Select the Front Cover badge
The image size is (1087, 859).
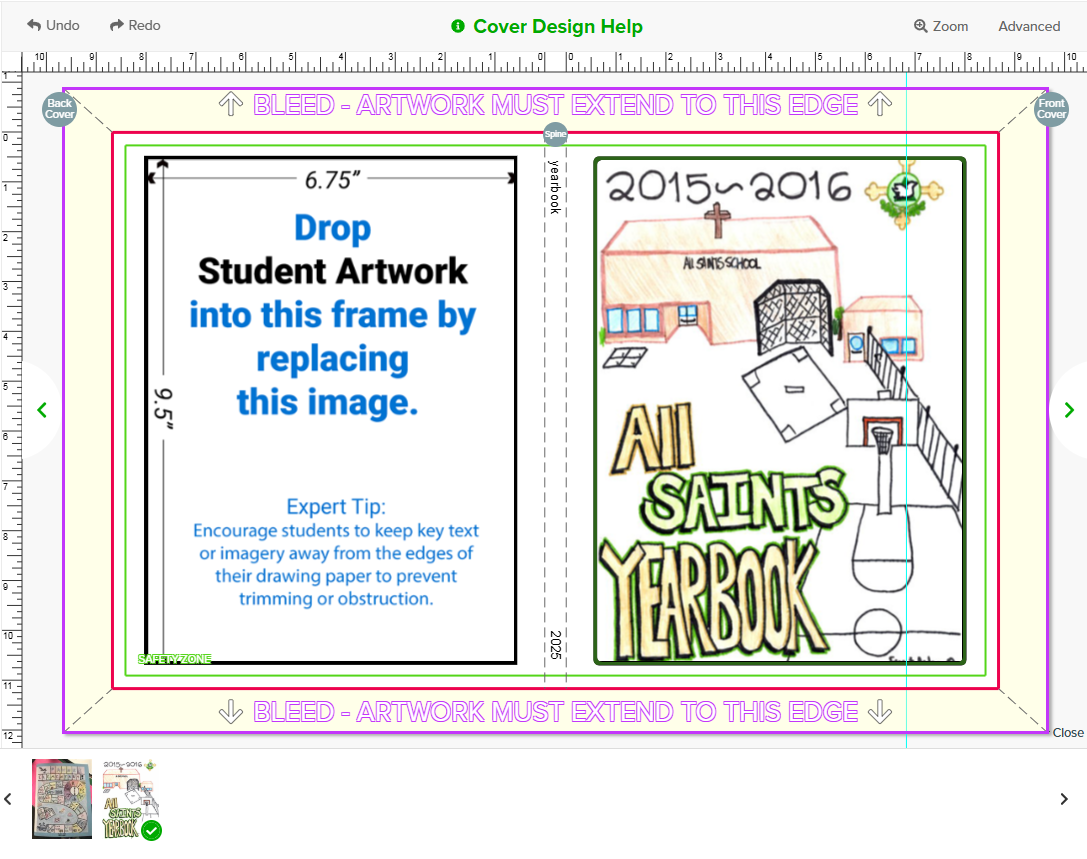point(1051,109)
